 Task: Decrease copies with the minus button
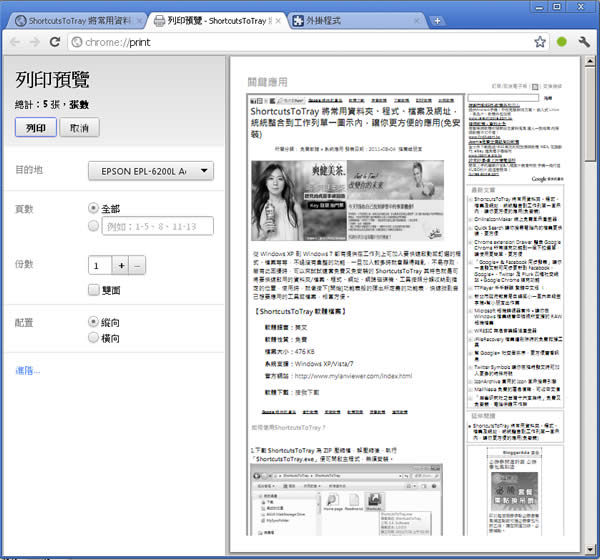138,266
